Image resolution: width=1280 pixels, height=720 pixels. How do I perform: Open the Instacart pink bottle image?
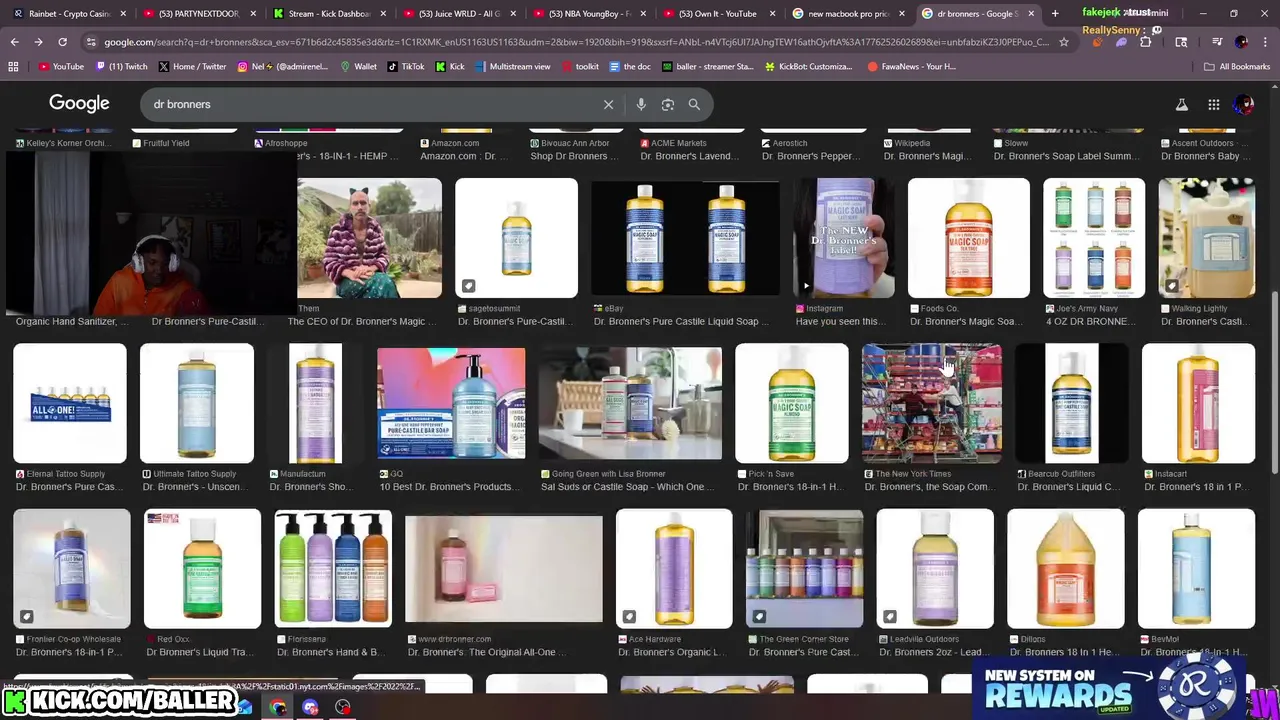[1198, 403]
